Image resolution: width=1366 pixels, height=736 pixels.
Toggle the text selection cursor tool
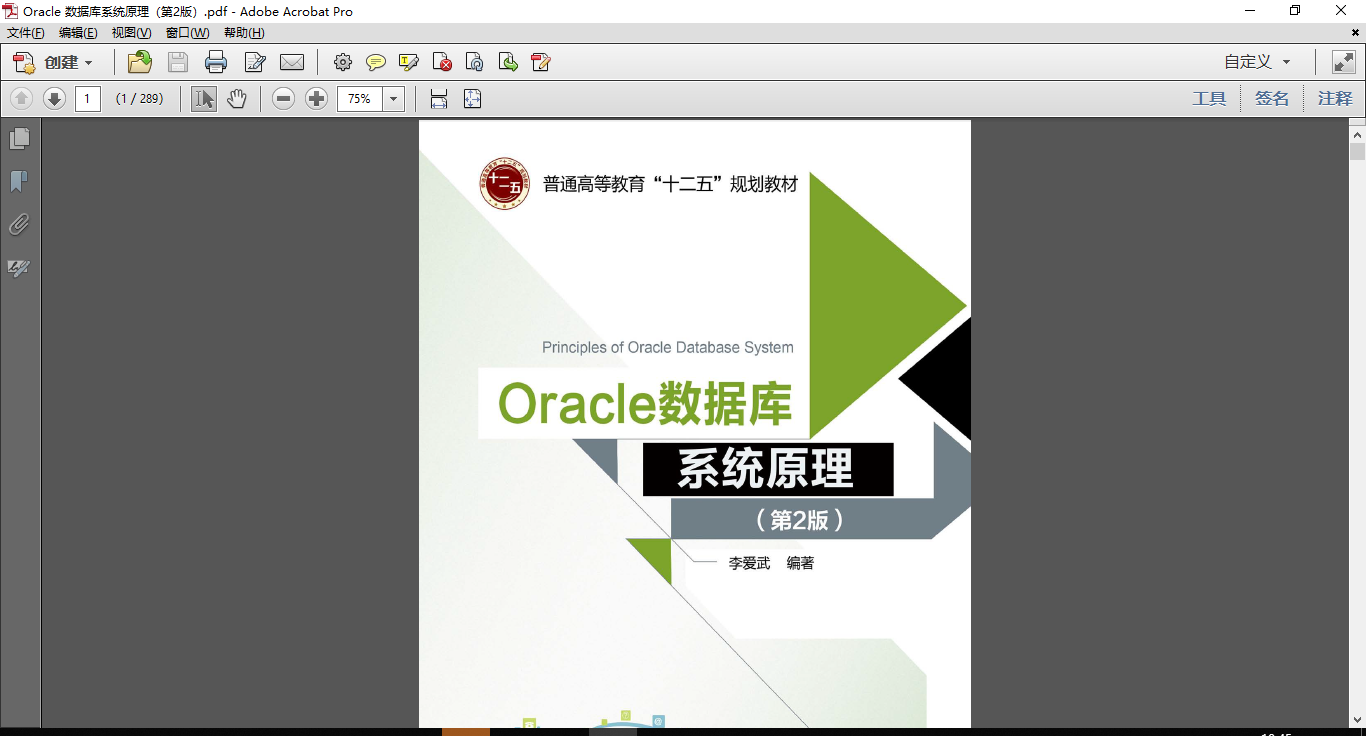(204, 98)
